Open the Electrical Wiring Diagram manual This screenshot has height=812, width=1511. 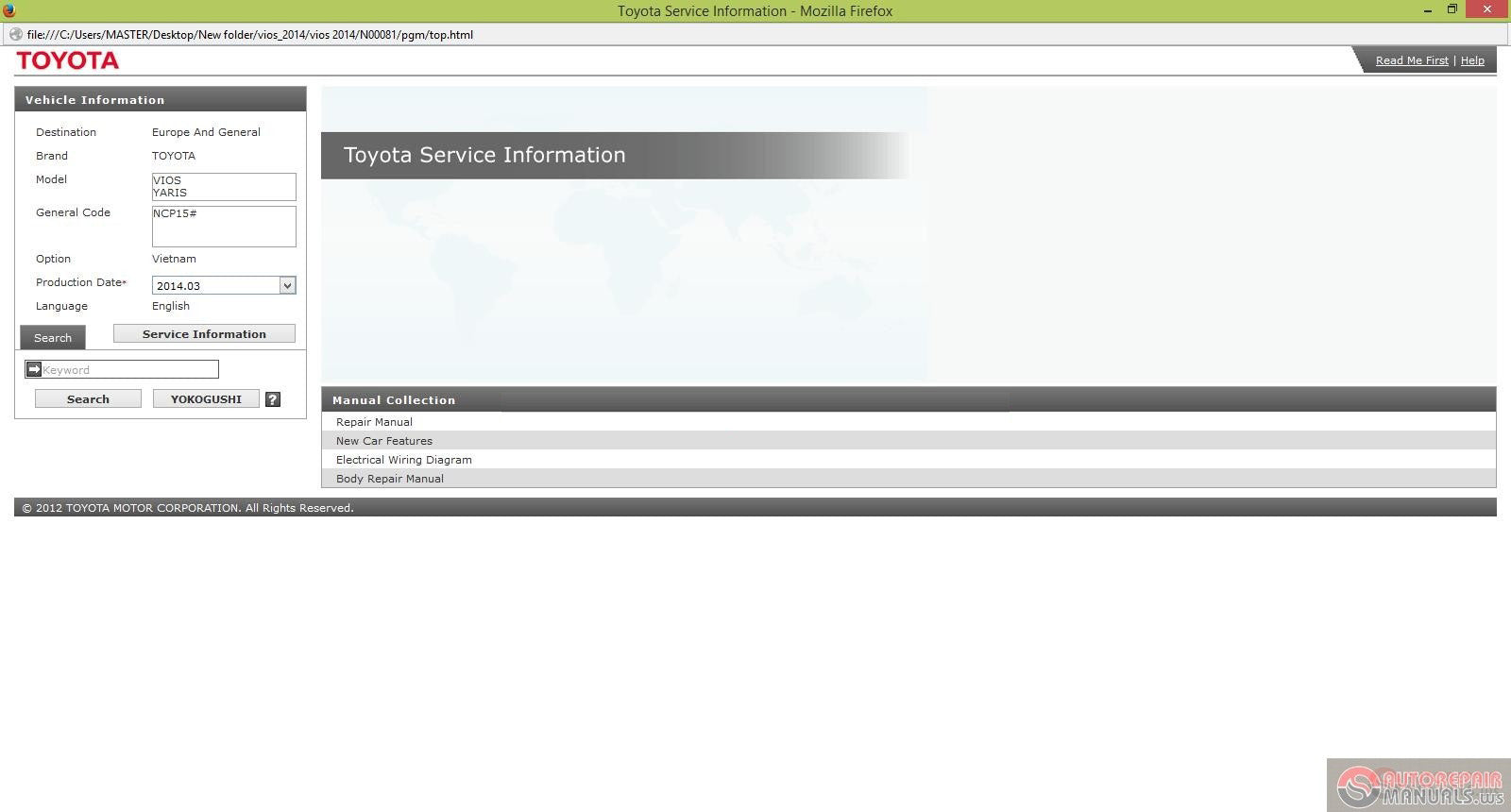[403, 460]
